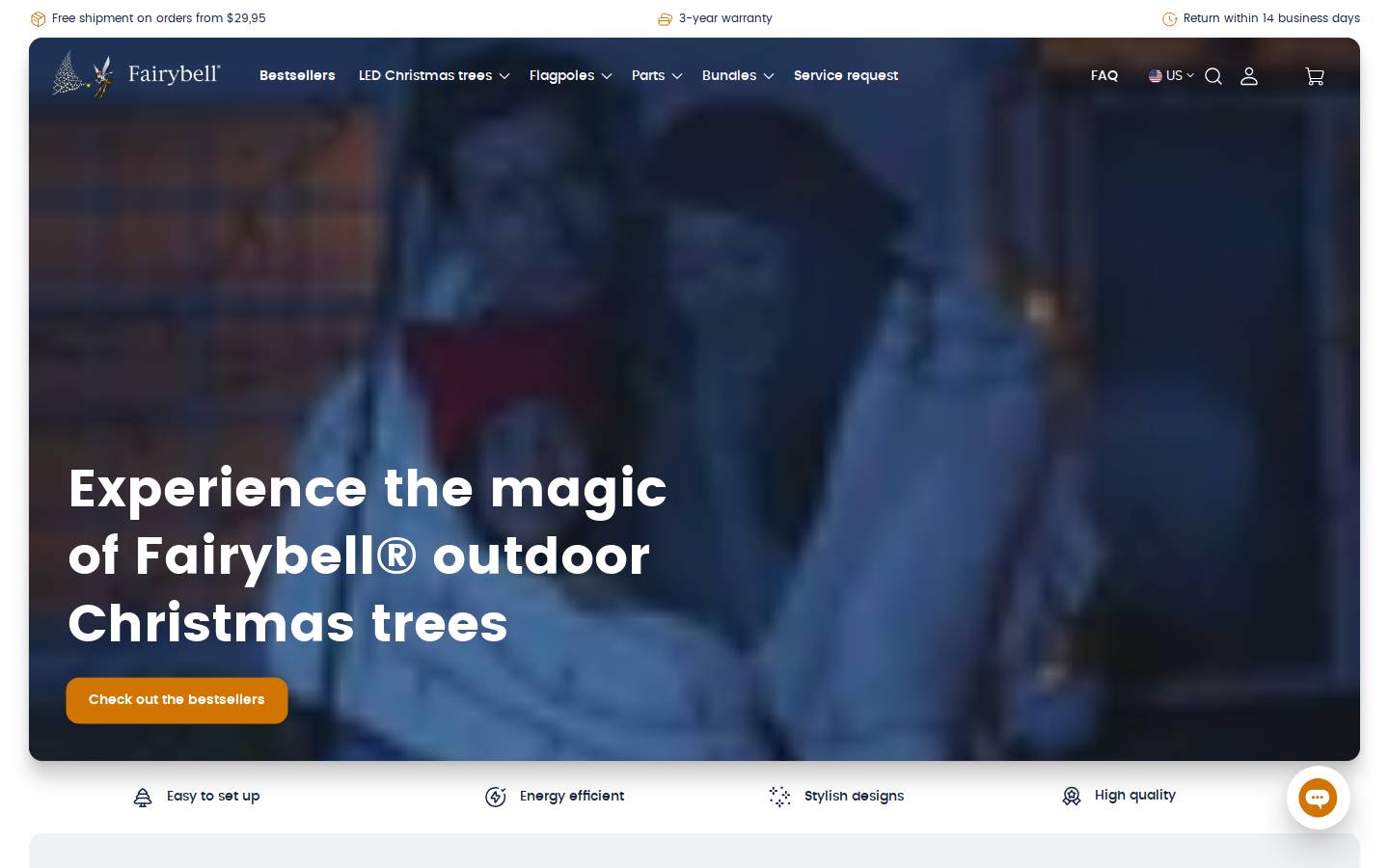The width and height of the screenshot is (1389, 868).
Task: Click the '3-year warranty' text
Action: point(725,18)
